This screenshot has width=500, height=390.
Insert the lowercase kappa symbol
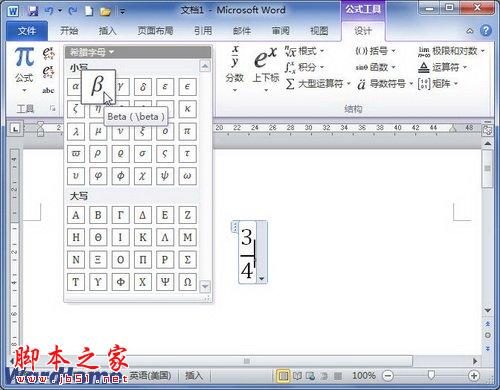[x=187, y=109]
